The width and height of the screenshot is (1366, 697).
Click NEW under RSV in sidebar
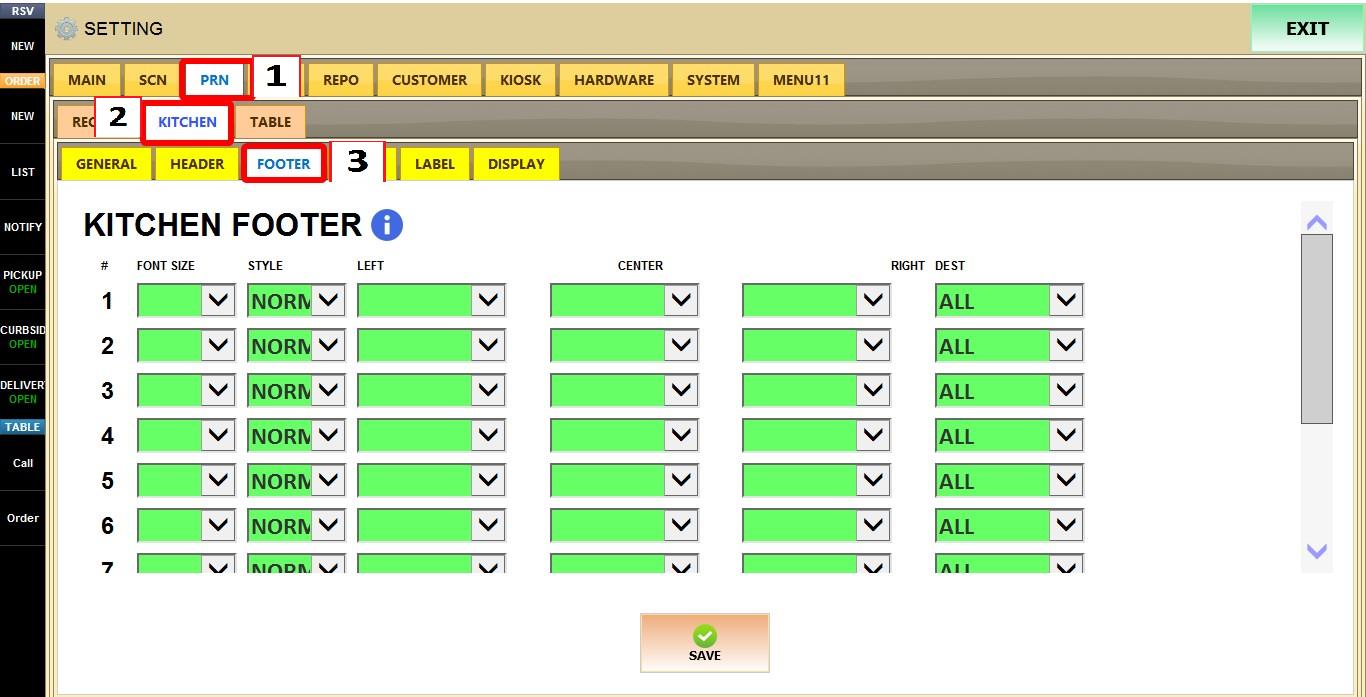coord(22,46)
